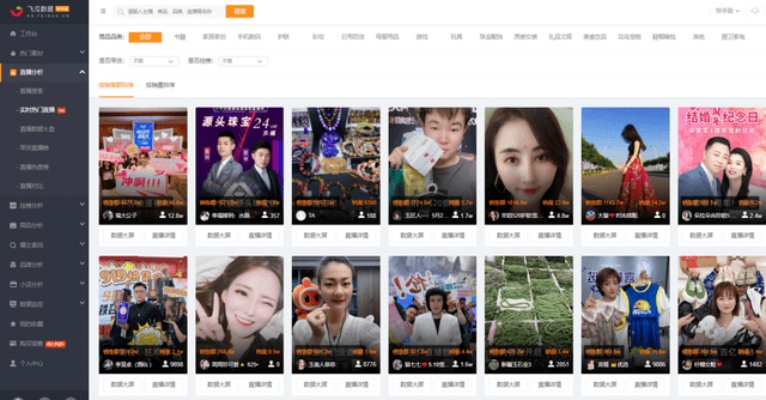Click the white avatar on the jewelry beads card

tap(301, 215)
